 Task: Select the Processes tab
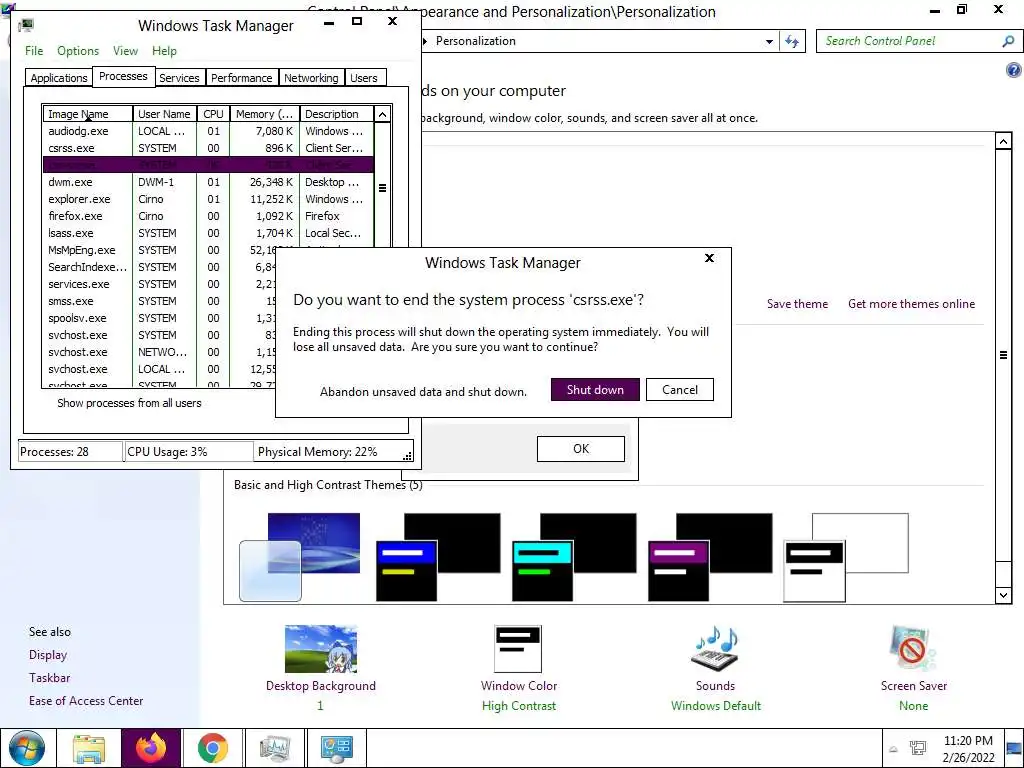click(123, 76)
